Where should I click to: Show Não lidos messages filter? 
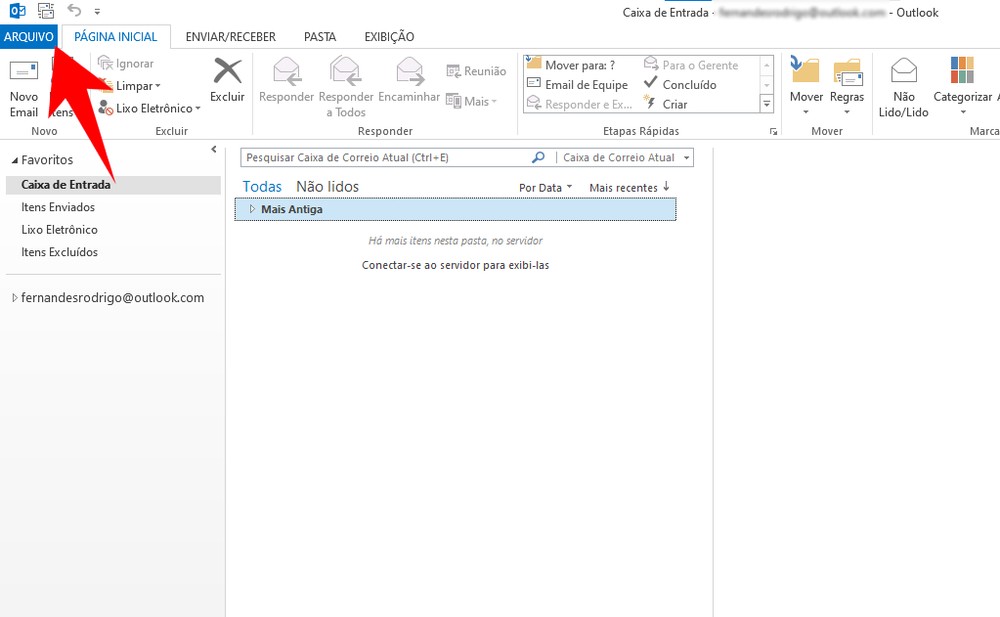click(x=327, y=187)
